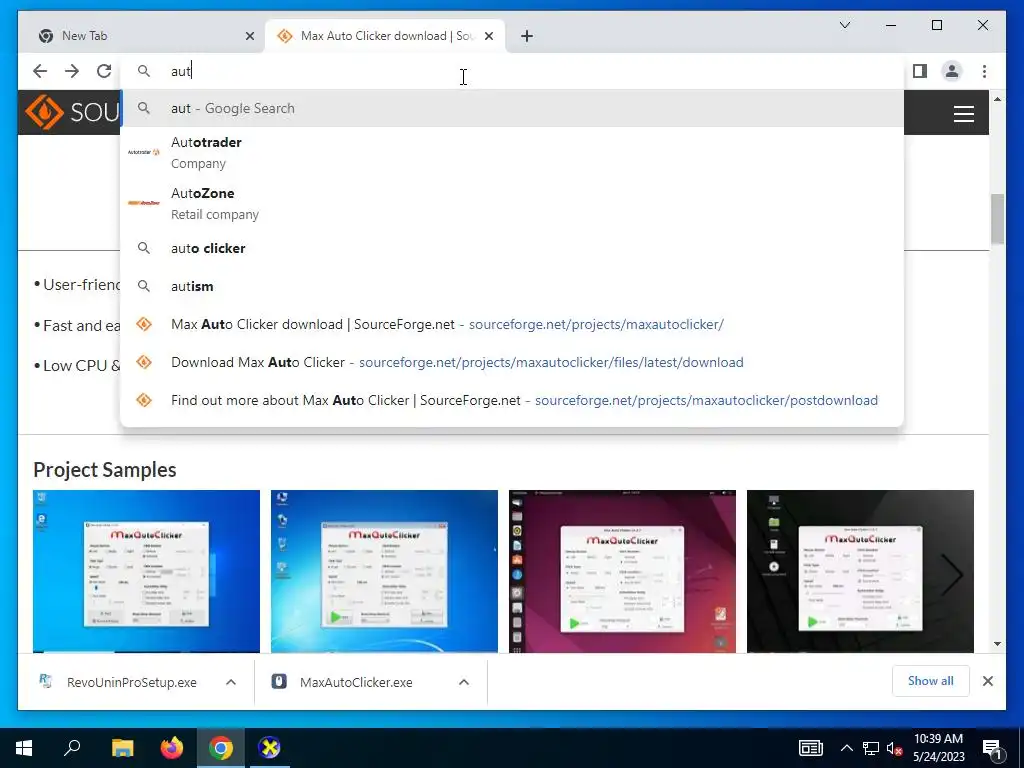Select 'aut - Google Search' suggestion
This screenshot has height=768, width=1024.
512,108
